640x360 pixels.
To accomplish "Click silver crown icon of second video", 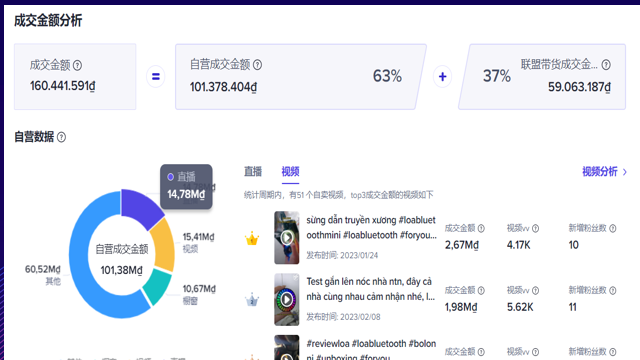I will tap(252, 300).
